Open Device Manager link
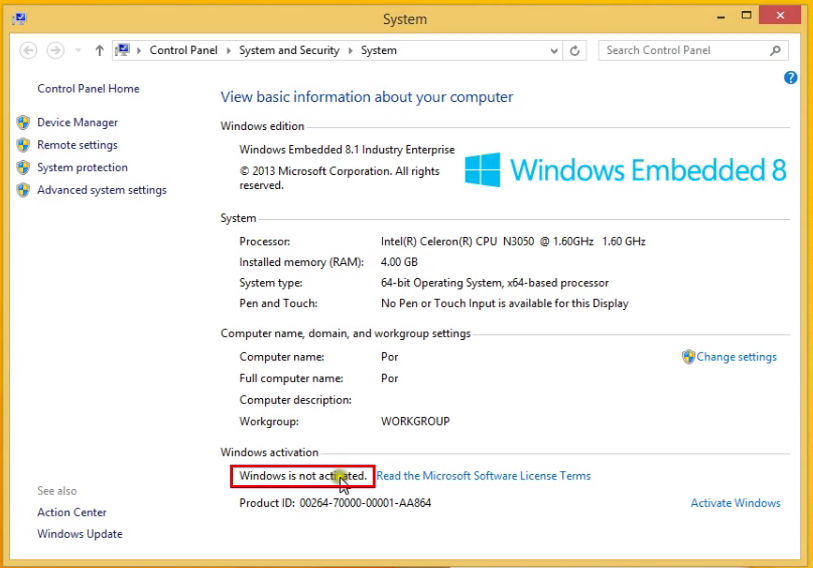The width and height of the screenshot is (813, 568). click(x=77, y=122)
